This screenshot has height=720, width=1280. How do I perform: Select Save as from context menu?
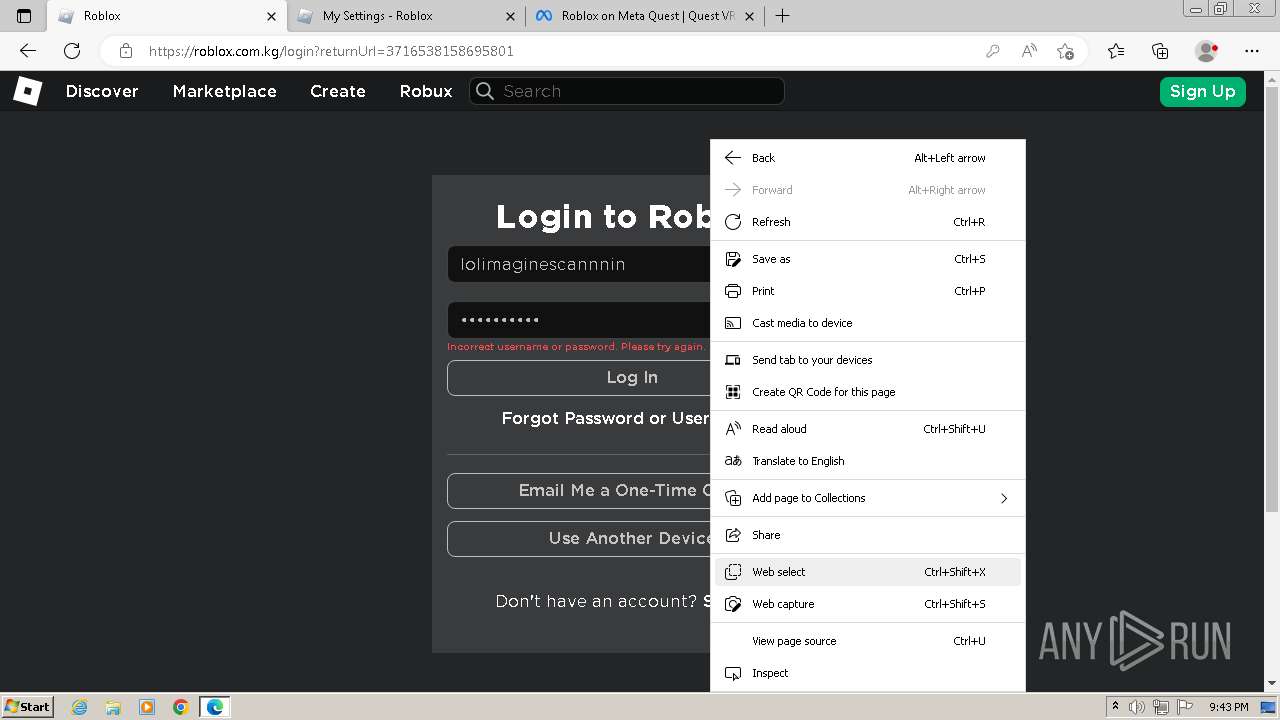[868, 259]
